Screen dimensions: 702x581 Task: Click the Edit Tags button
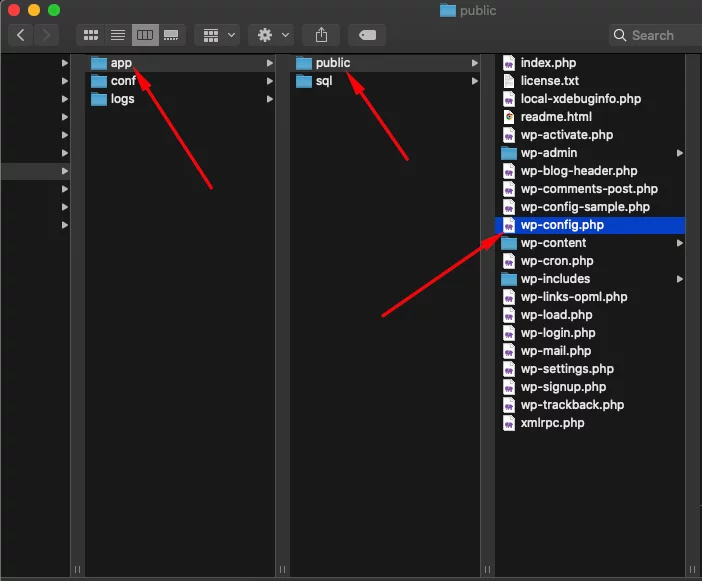tap(367, 35)
